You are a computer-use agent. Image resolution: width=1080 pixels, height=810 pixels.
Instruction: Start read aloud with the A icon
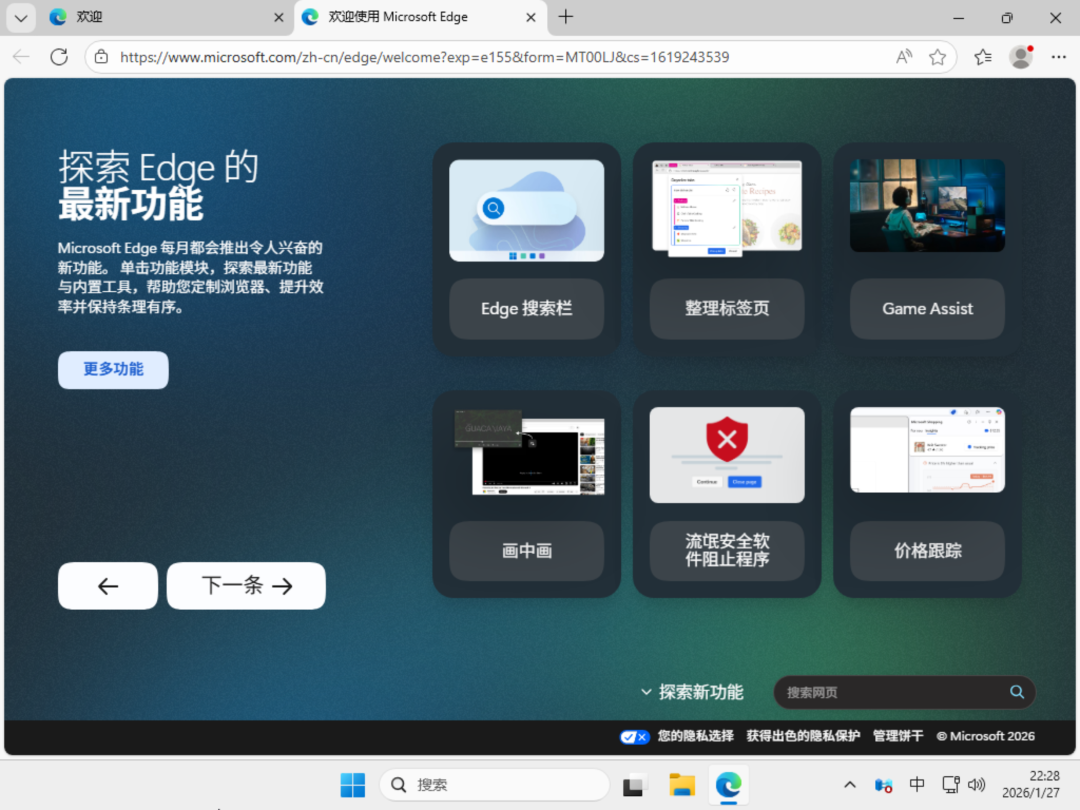[x=903, y=57]
